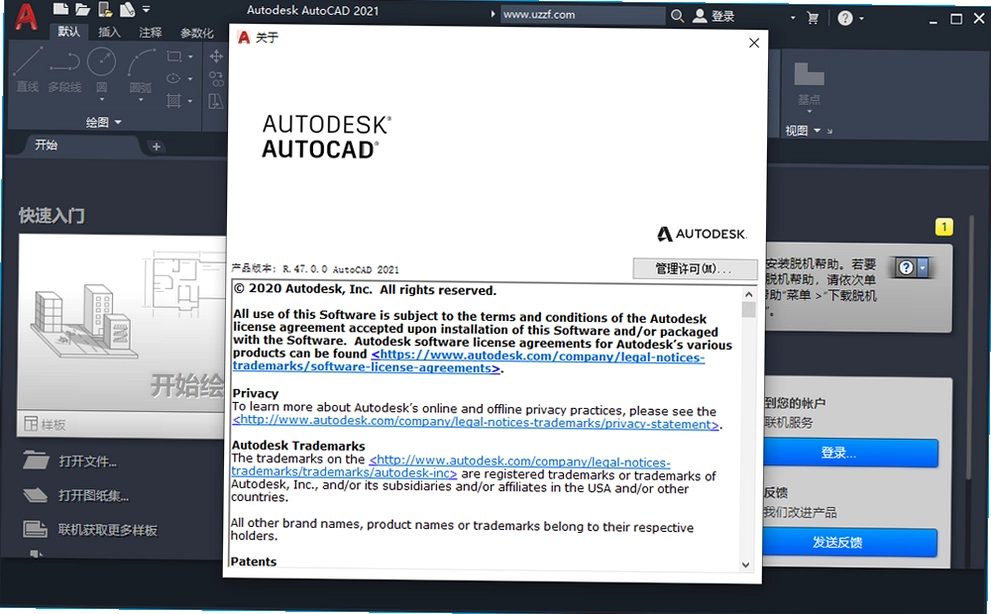The image size is (991, 614).
Task: Open the software-license-agreements link
Action: coord(468,362)
